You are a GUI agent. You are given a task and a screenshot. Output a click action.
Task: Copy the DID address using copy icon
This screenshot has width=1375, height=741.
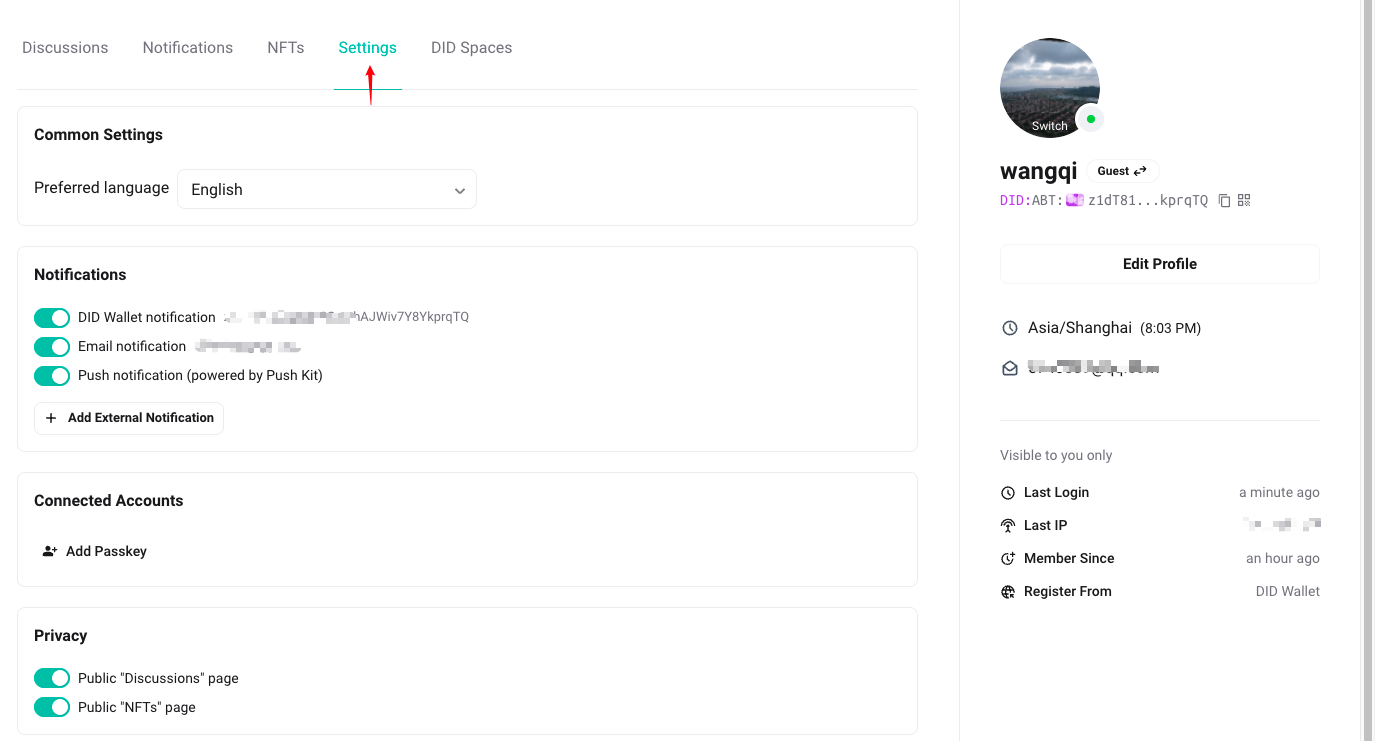[x=1224, y=200]
